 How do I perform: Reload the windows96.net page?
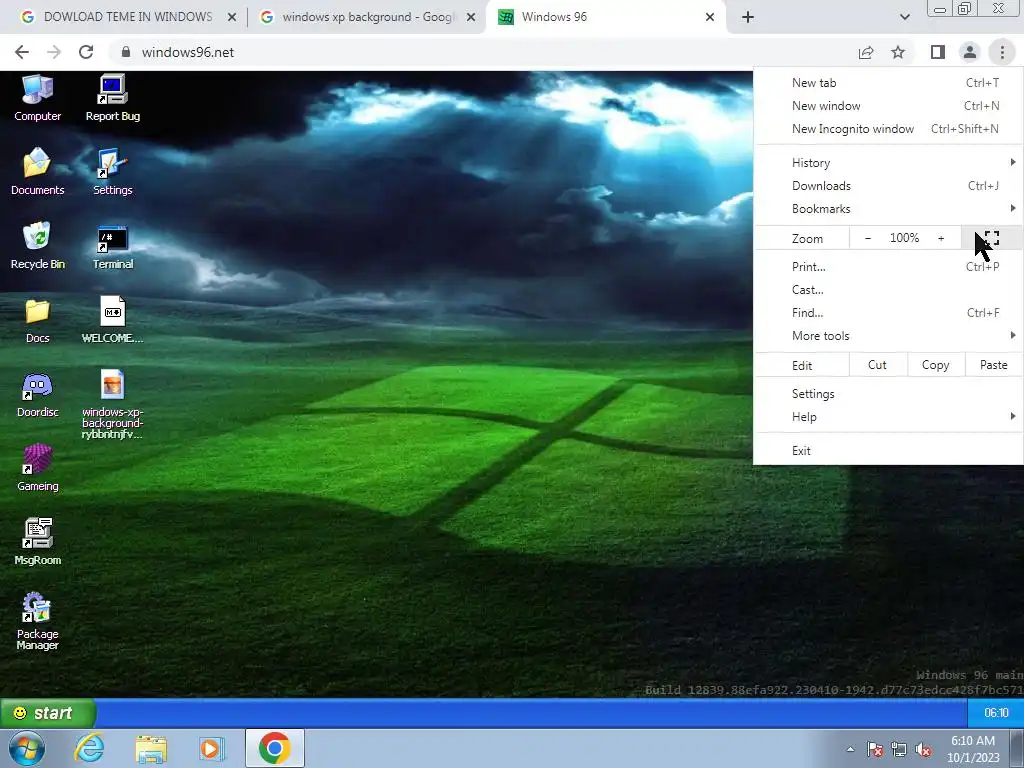(86, 52)
